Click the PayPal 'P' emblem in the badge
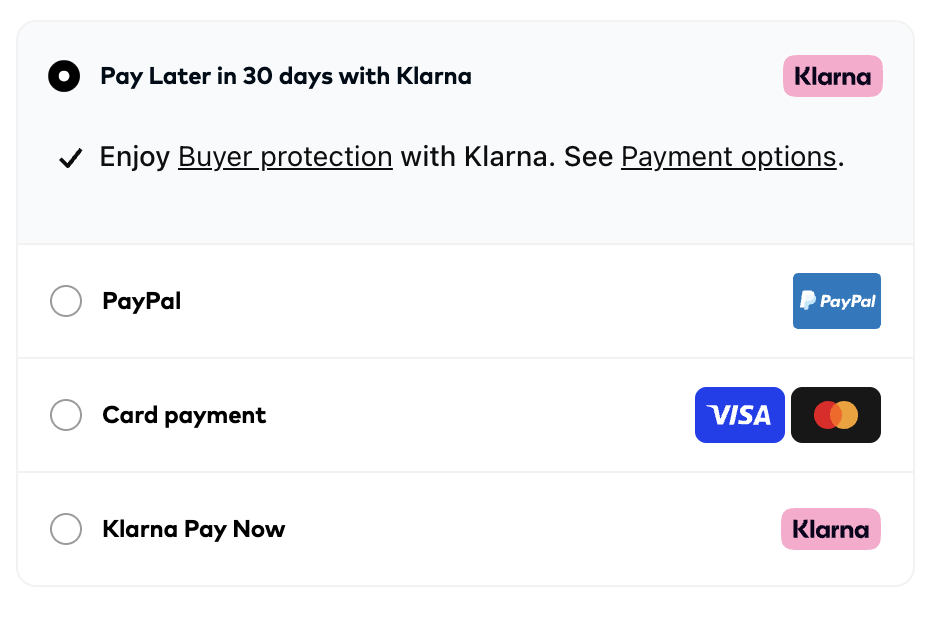 pos(808,301)
